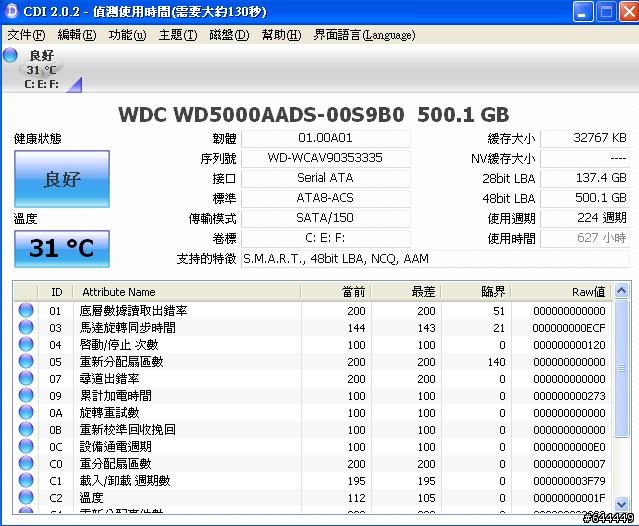Click raw value 000000000ECF
Screen dimensions: 639x526
569,328
